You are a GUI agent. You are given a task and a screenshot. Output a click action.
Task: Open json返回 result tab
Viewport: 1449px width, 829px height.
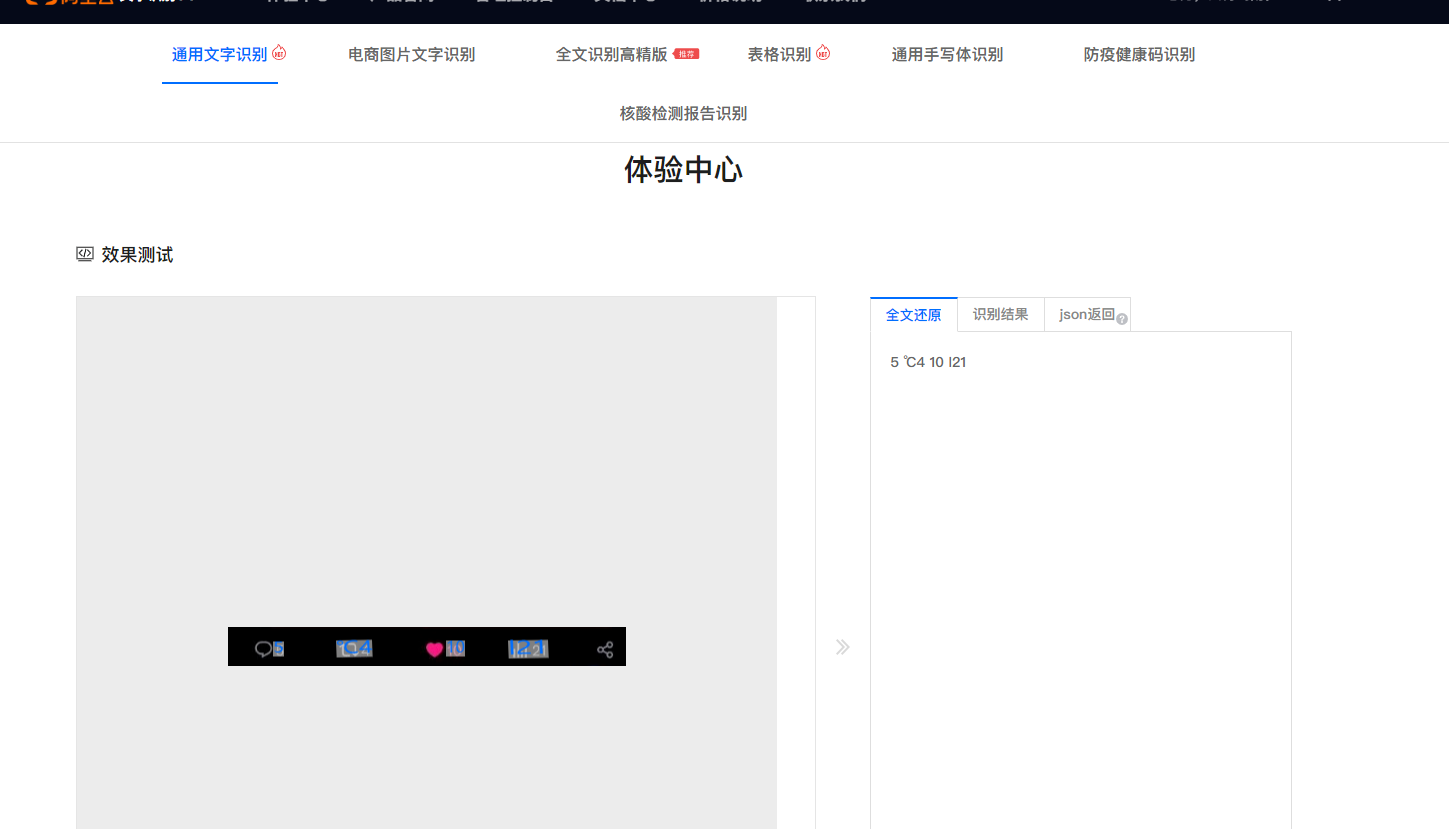click(x=1087, y=315)
